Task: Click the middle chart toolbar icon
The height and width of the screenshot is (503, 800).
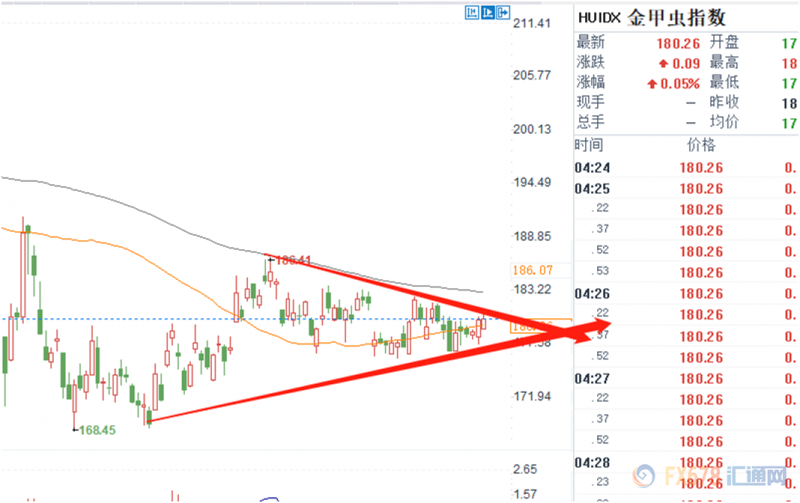Action: point(489,13)
